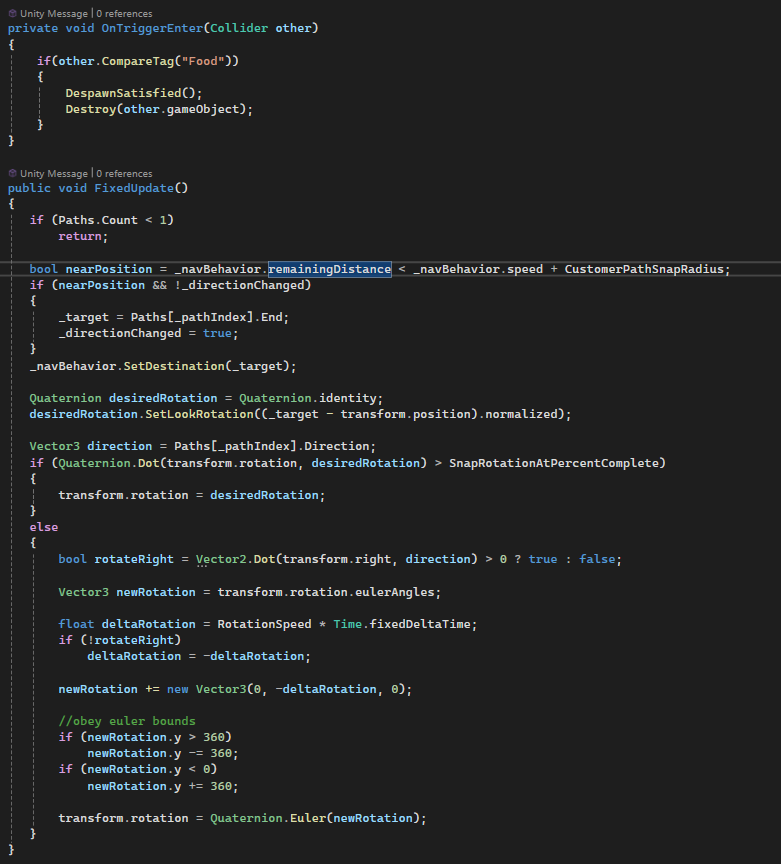The image size is (781, 864).
Task: Click End in the Paths[_pathIndex].End assignment
Action: point(272,317)
